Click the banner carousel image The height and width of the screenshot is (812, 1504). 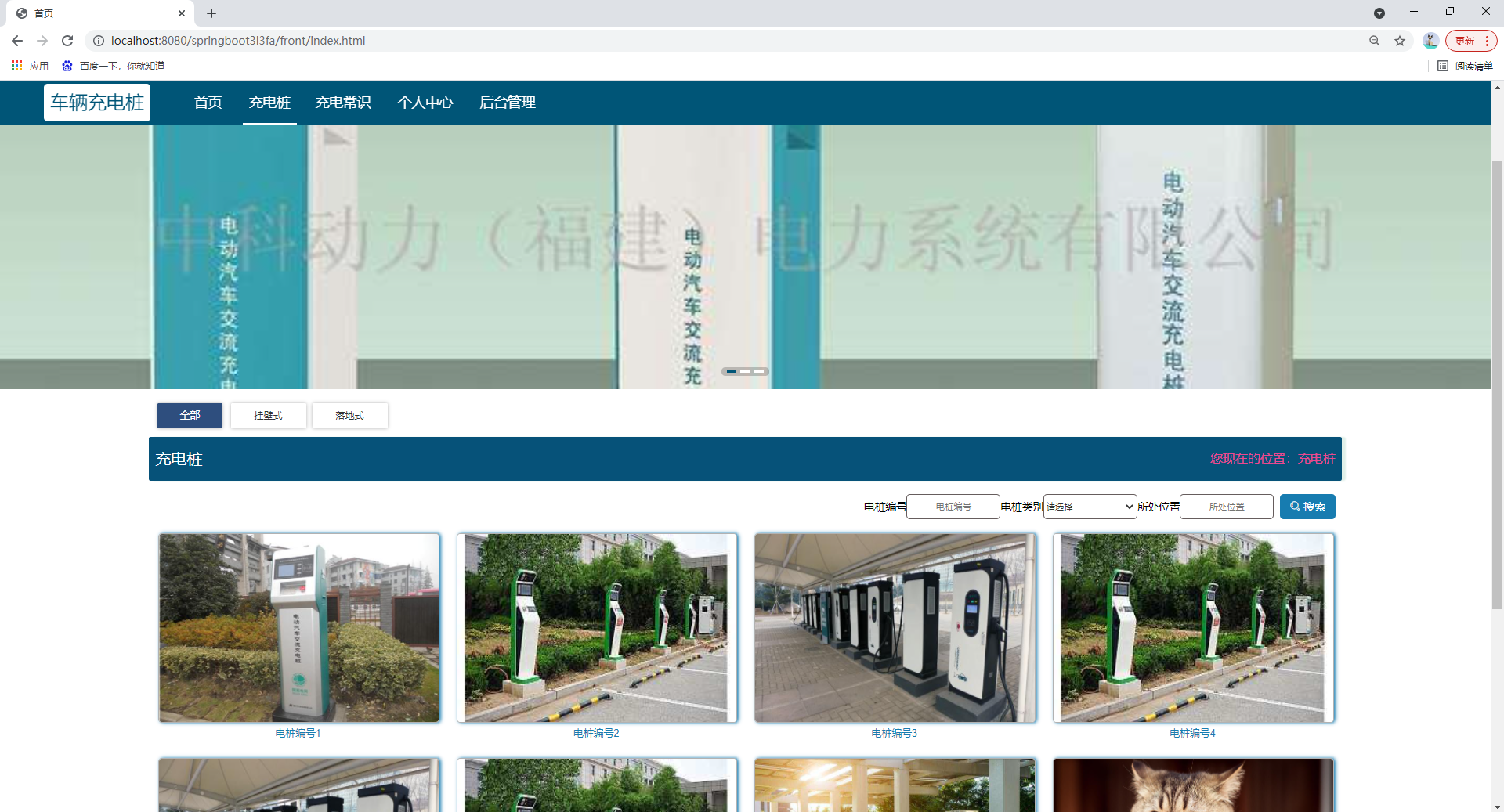745,257
